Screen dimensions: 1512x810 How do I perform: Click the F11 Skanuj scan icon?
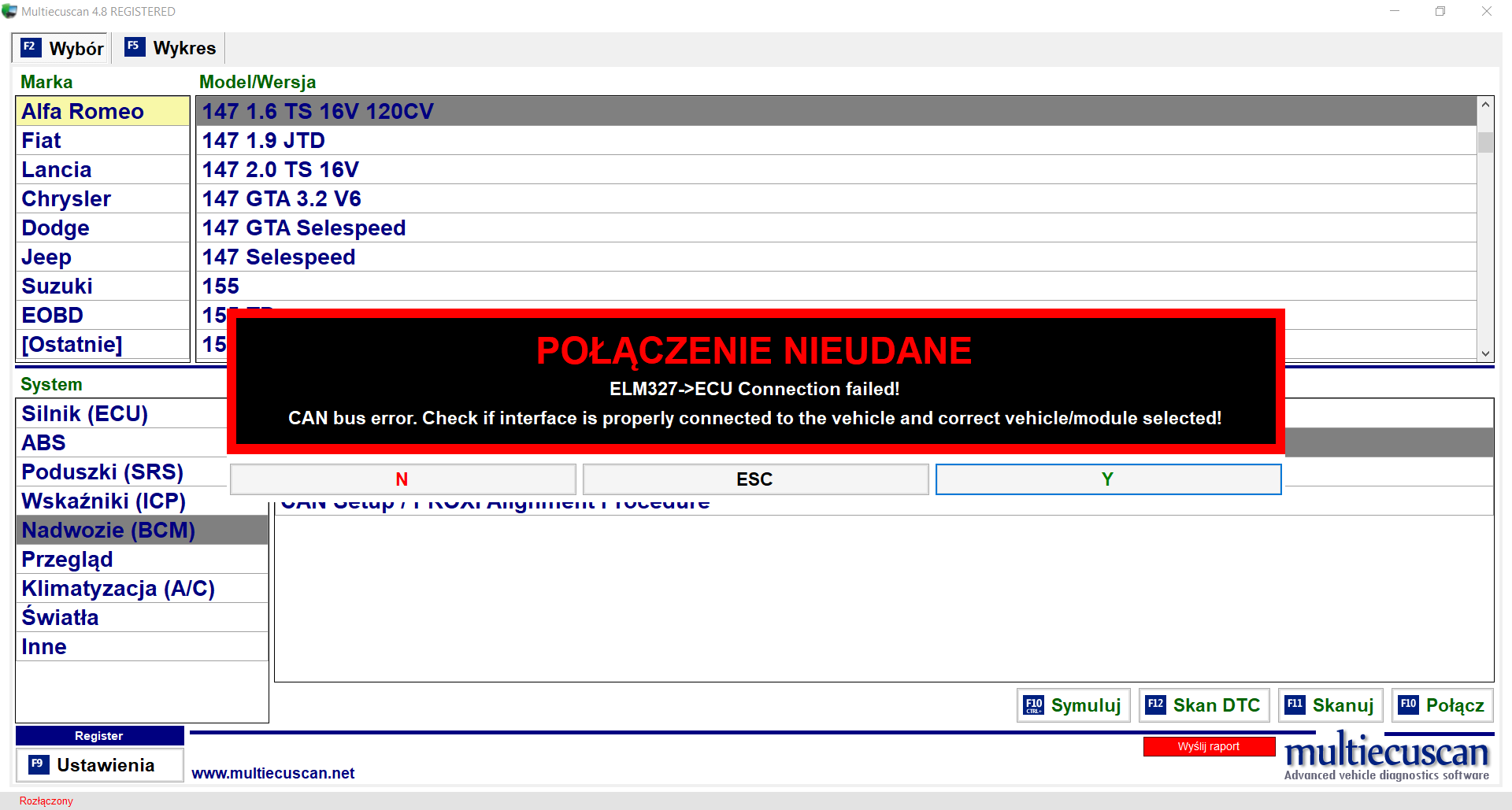[x=1295, y=705]
